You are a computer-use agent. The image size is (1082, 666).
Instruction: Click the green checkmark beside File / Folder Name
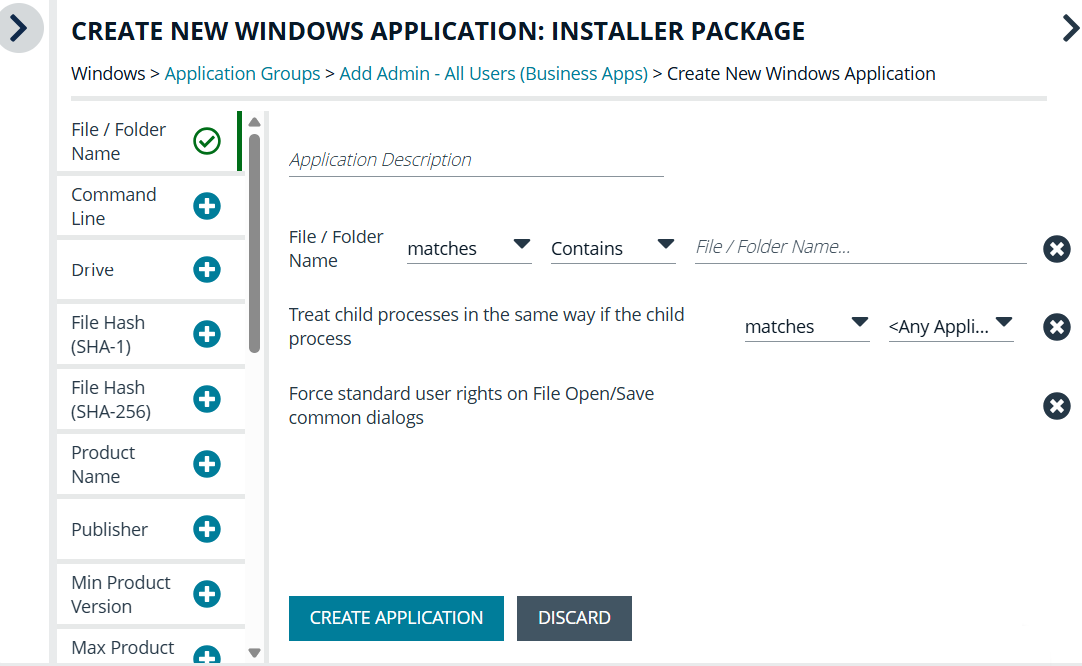(206, 141)
